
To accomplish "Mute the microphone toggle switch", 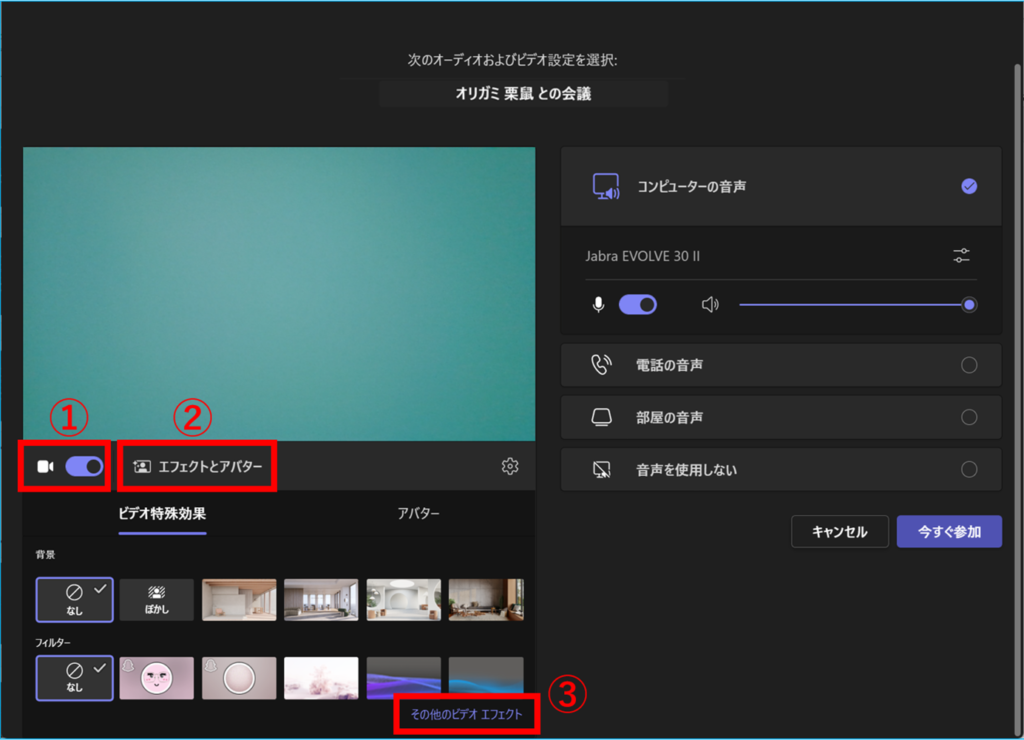I will pos(638,305).
